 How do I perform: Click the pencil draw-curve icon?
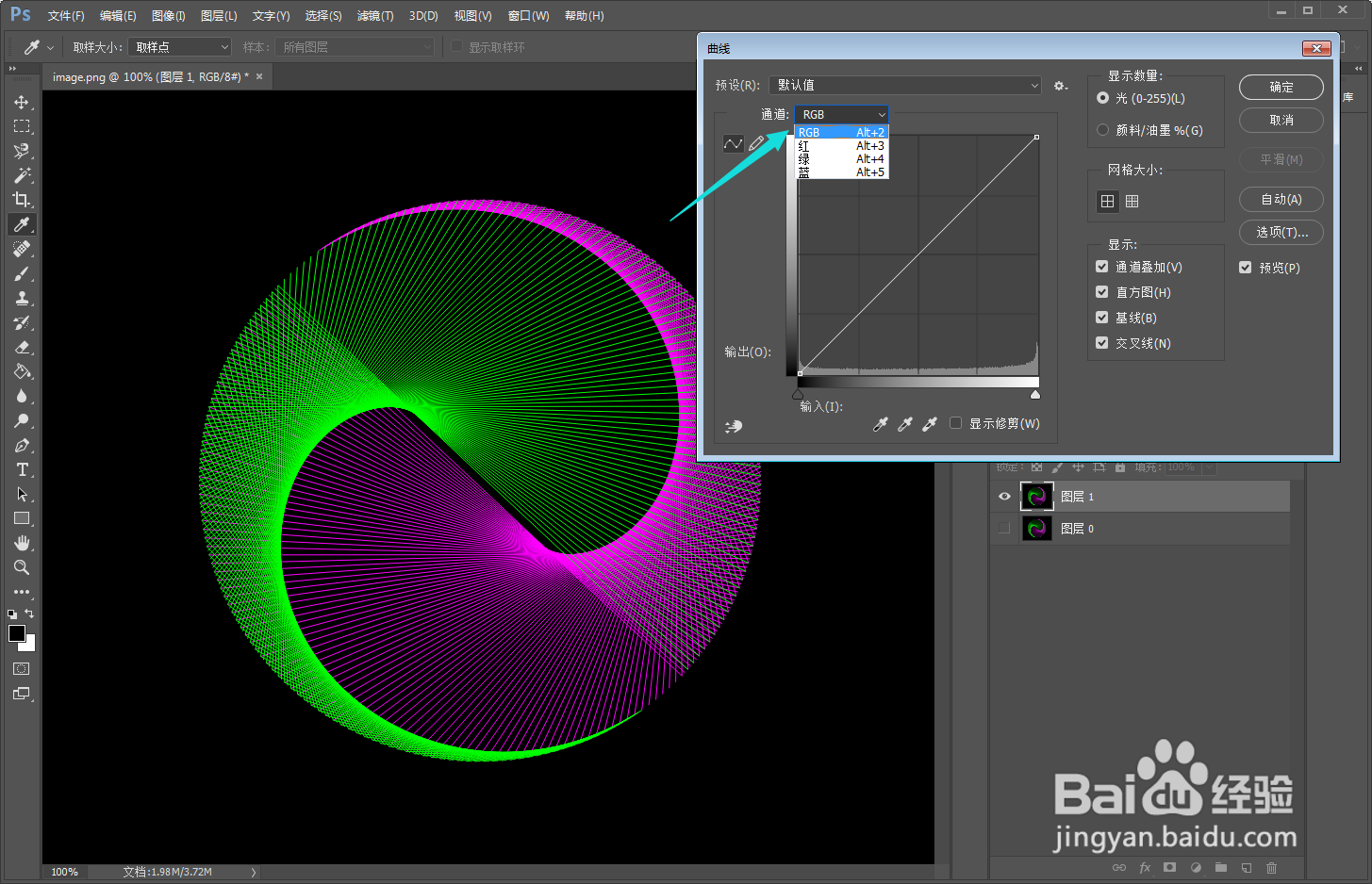coord(756,143)
